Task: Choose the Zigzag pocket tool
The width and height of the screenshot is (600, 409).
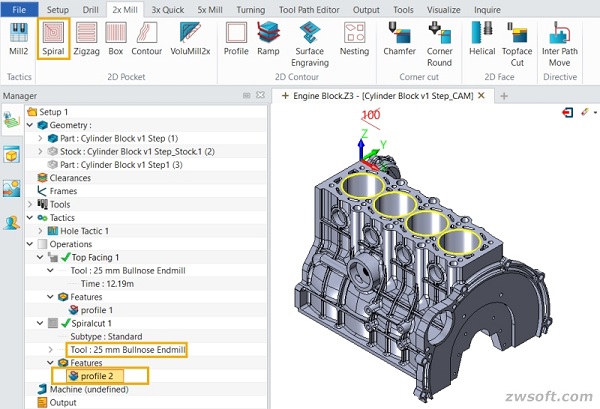Action: 86,38
